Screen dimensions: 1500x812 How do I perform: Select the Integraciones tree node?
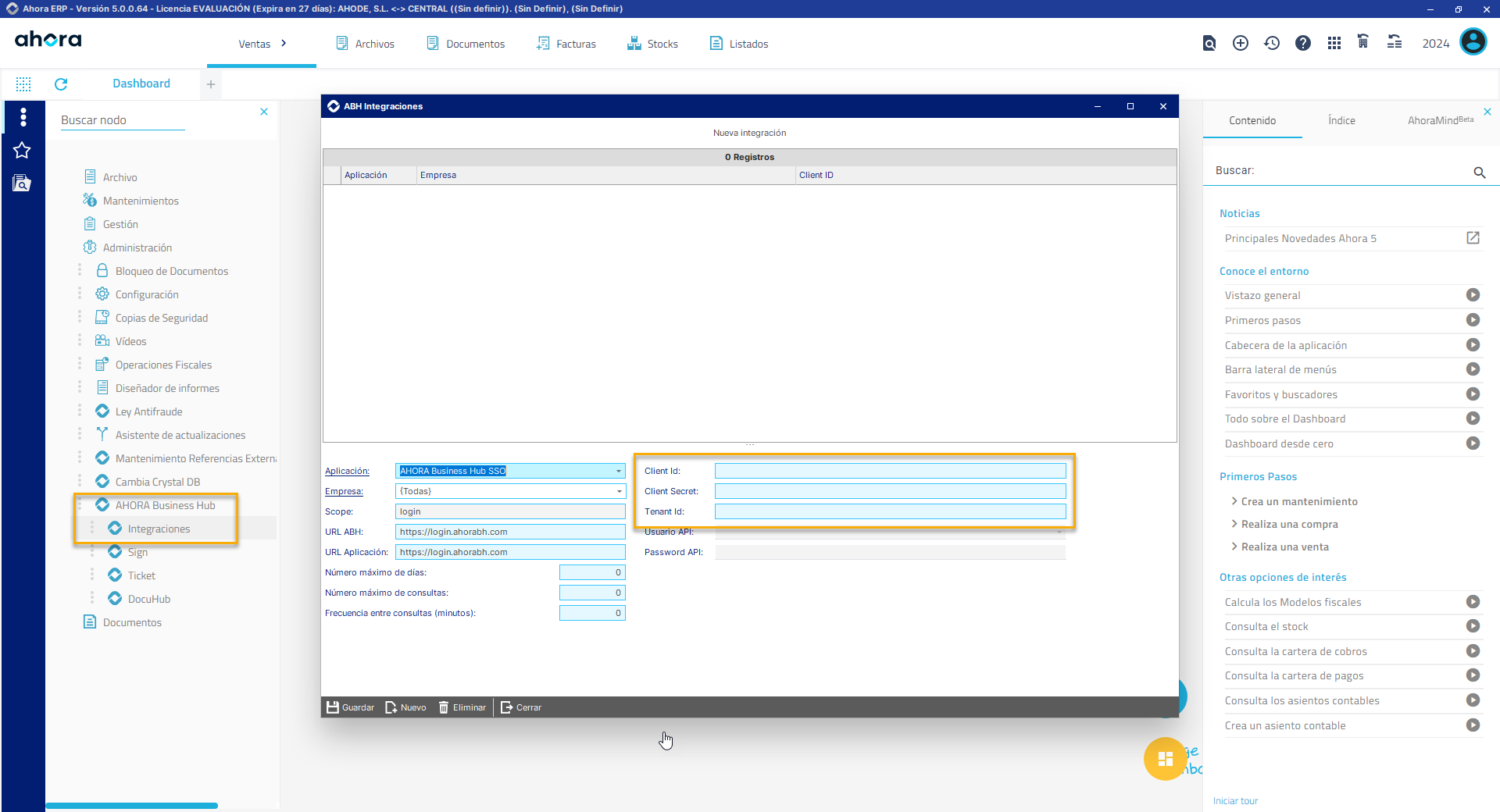tap(159, 529)
